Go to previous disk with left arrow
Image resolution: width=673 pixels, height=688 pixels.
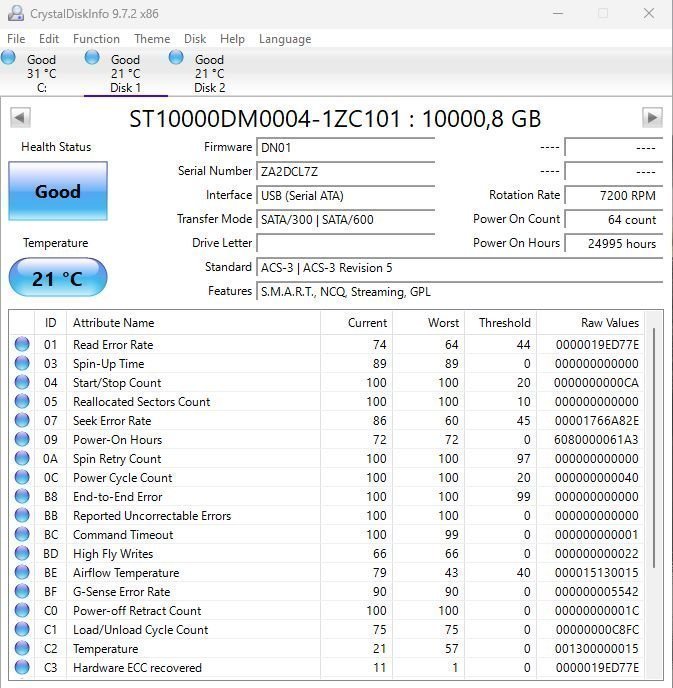(x=20, y=118)
